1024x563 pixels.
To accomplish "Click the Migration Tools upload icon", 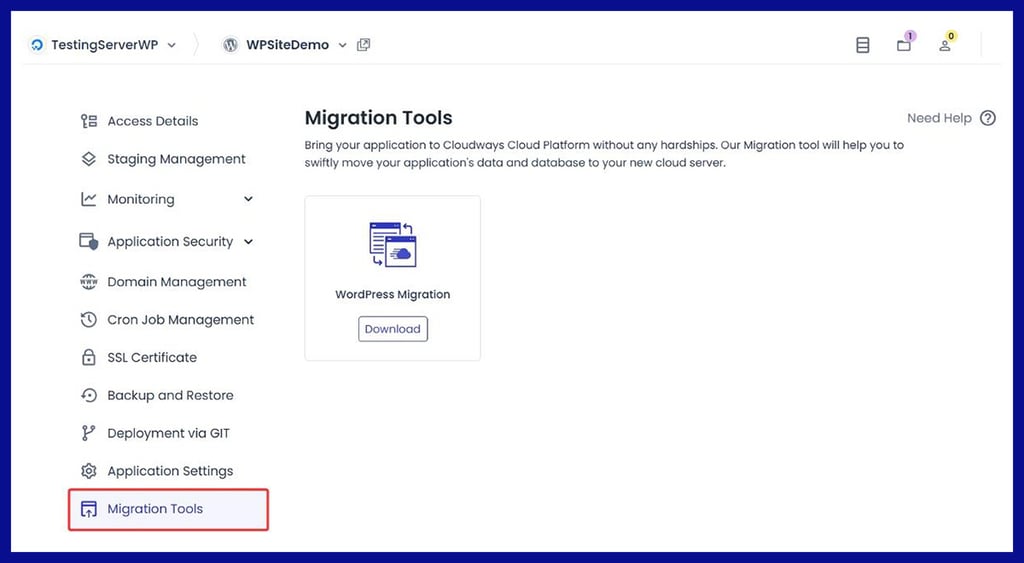I will pyautogui.click(x=89, y=509).
